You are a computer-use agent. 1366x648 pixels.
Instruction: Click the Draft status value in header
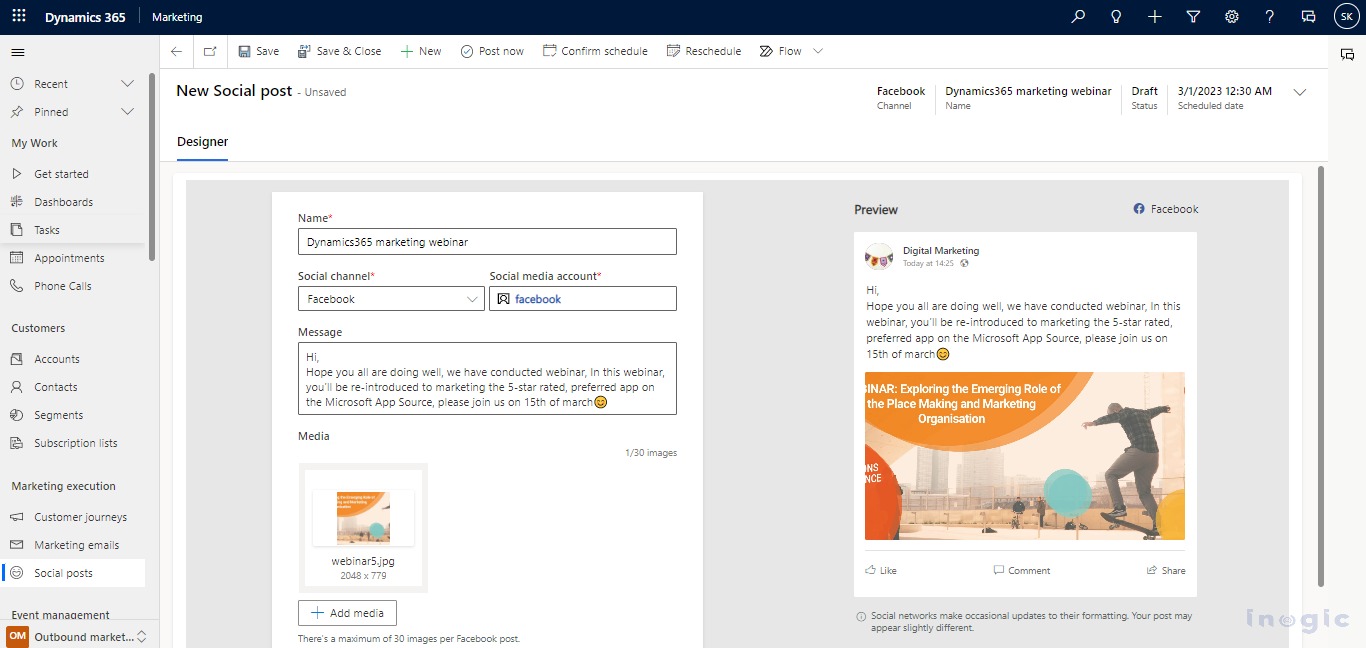pos(1145,91)
